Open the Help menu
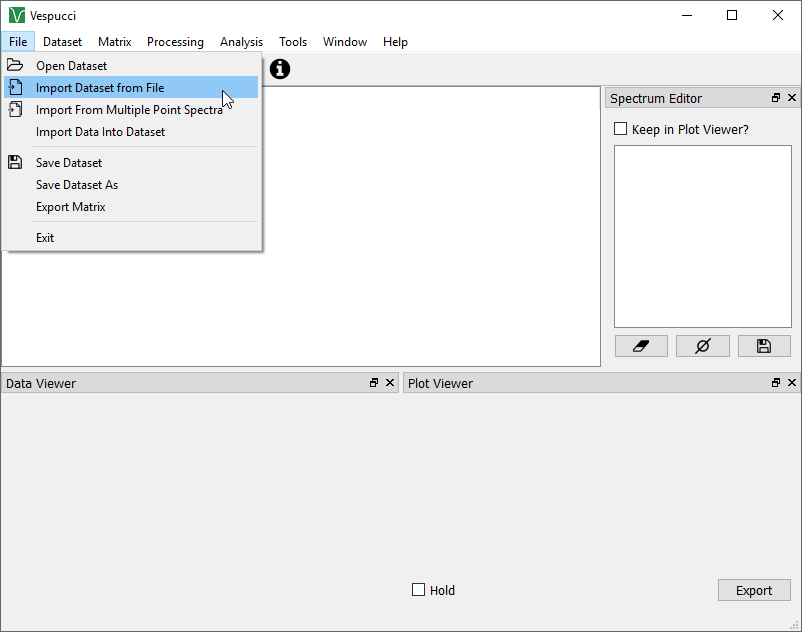This screenshot has height=632, width=802. pyautogui.click(x=395, y=41)
